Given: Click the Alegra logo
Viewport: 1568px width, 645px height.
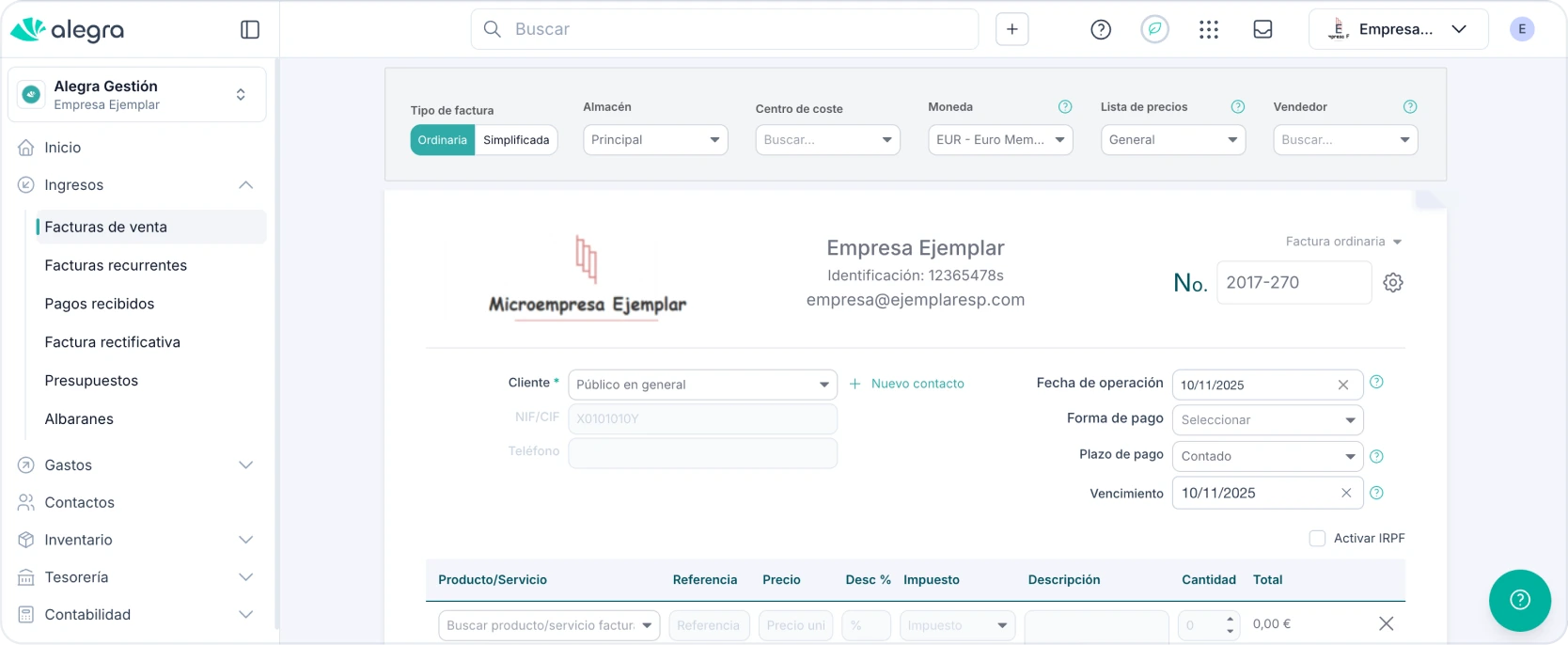Looking at the screenshot, I should pyautogui.click(x=67, y=30).
